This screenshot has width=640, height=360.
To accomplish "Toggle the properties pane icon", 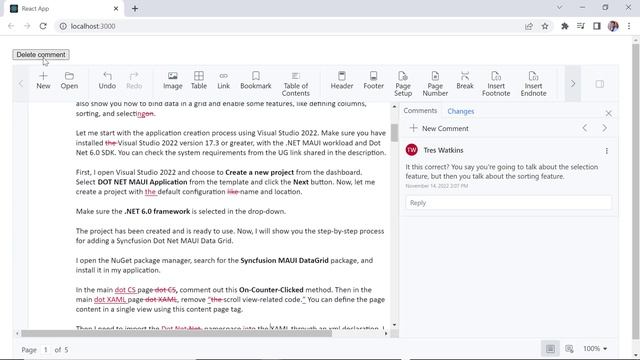I will pos(600,84).
